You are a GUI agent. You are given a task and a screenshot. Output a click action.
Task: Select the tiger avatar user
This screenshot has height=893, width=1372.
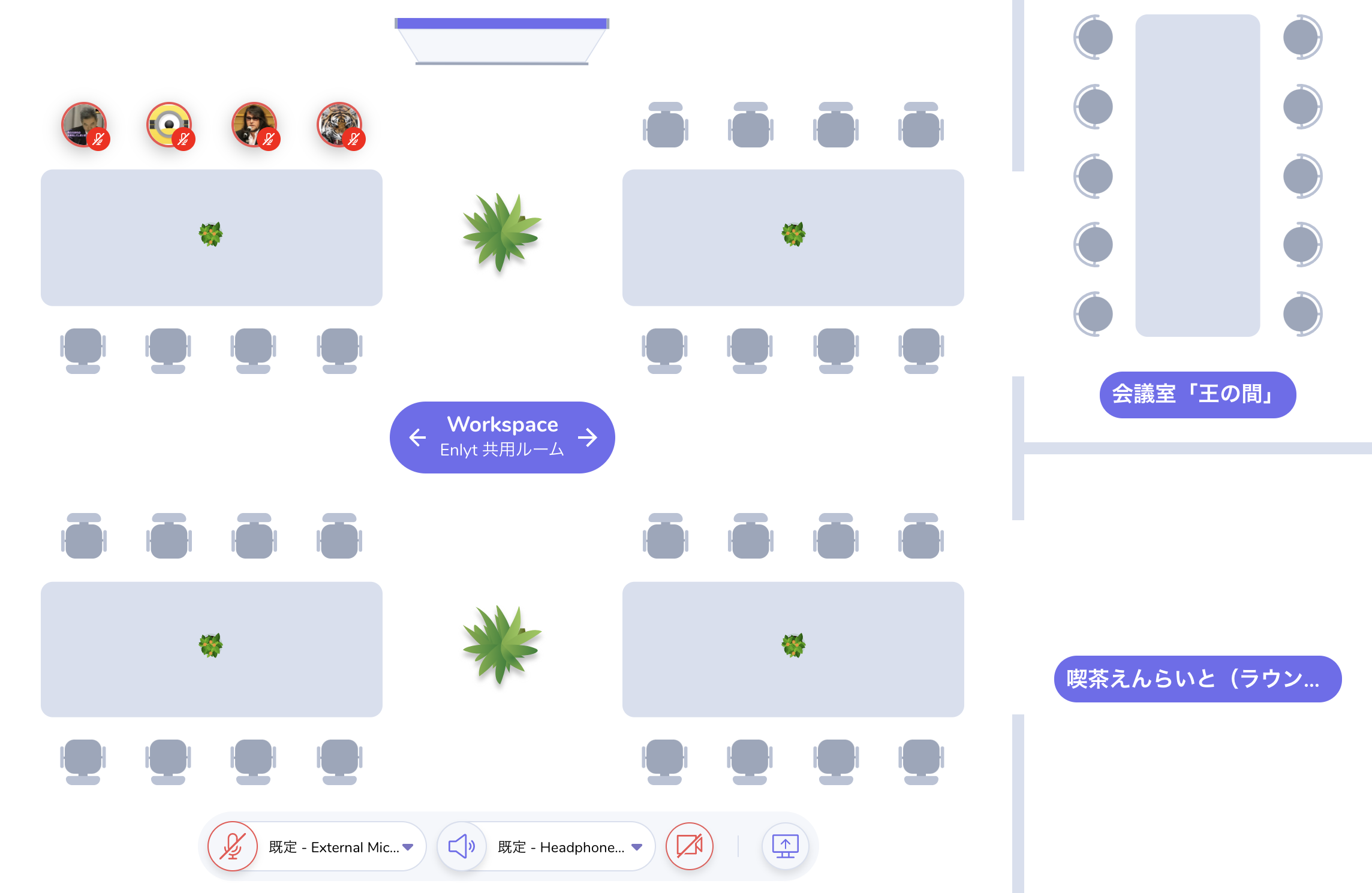point(339,125)
